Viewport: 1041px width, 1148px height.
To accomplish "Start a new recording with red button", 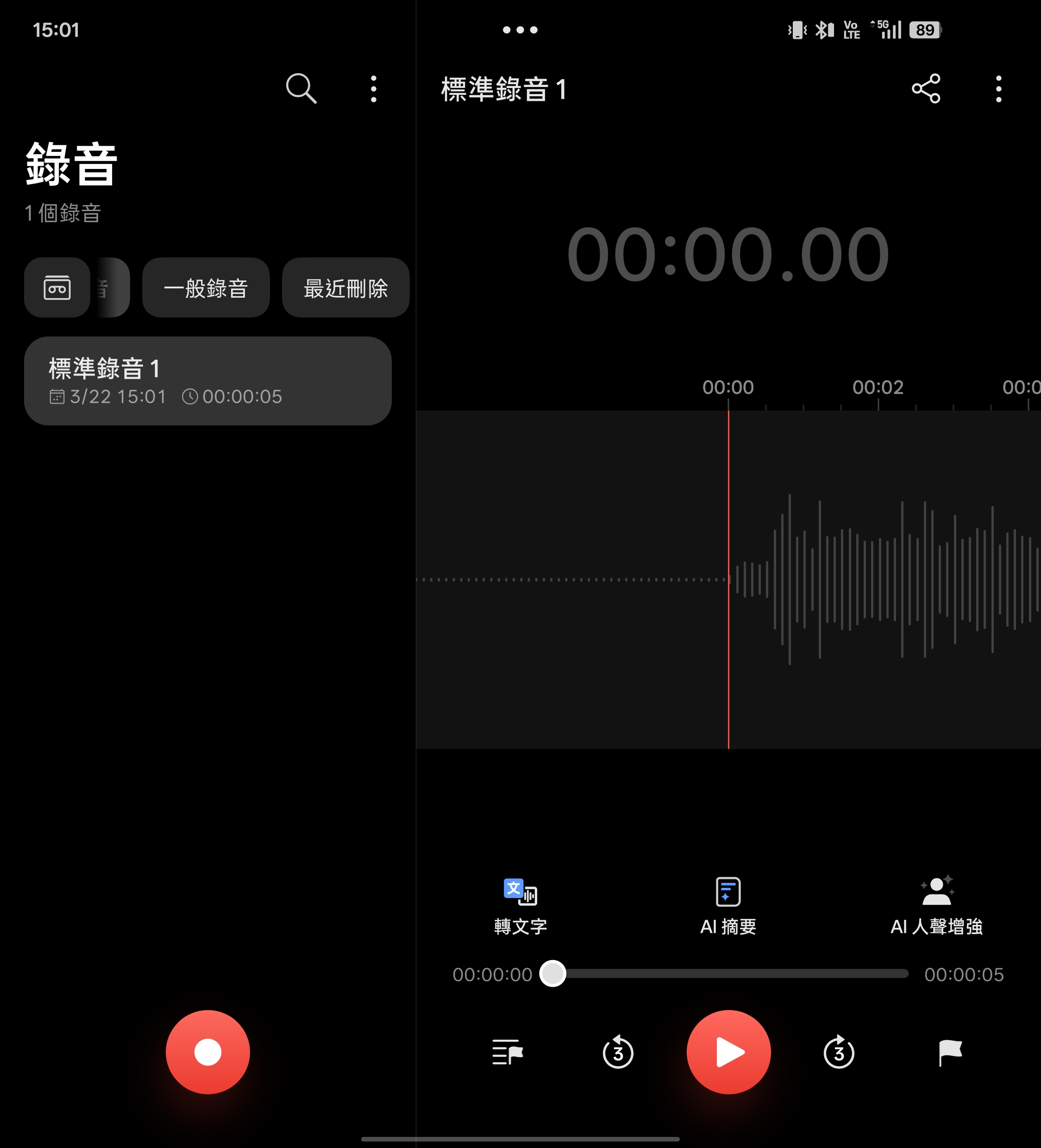I will pos(207,1051).
